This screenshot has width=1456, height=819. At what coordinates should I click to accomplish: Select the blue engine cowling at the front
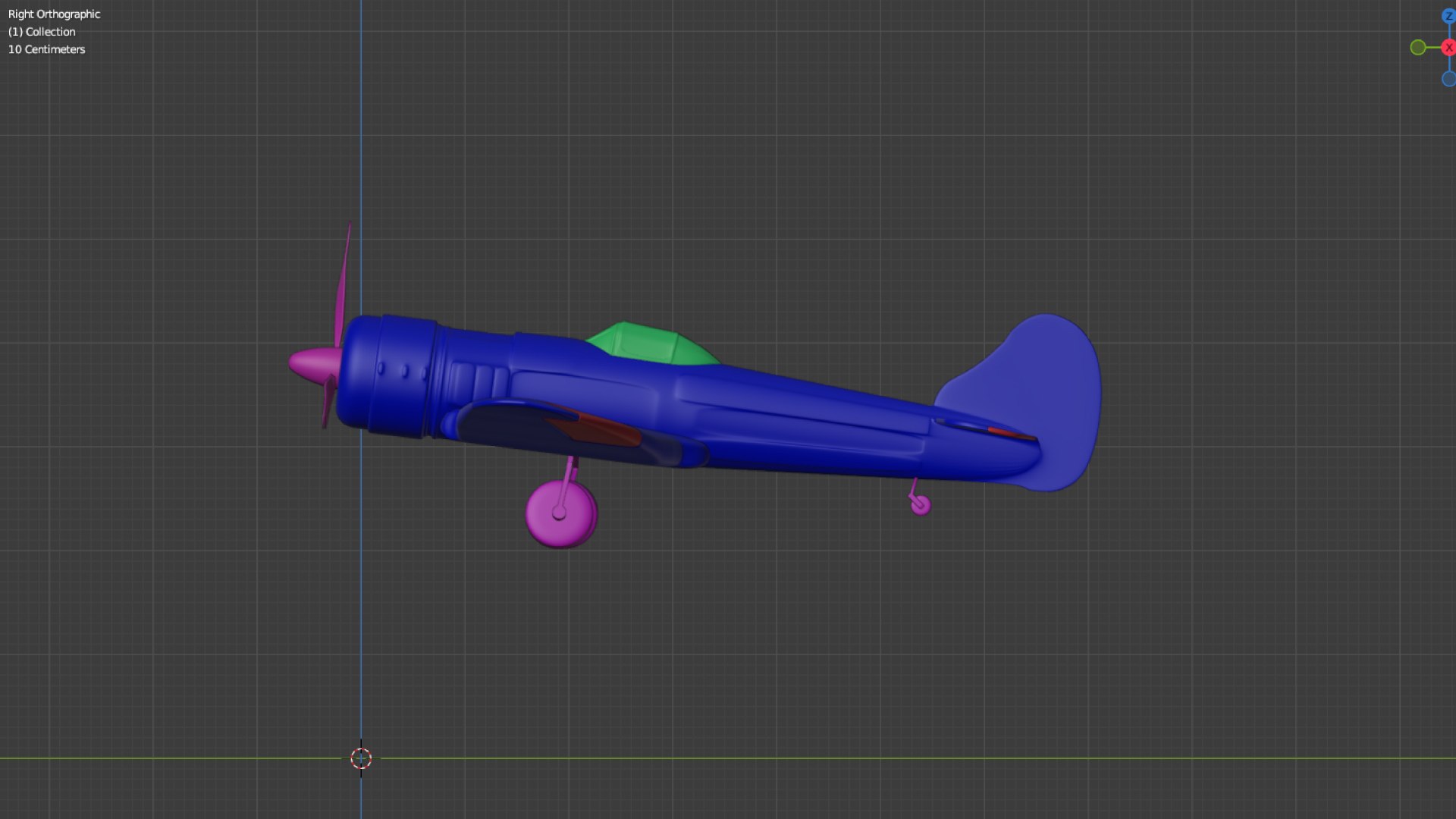pos(387,375)
